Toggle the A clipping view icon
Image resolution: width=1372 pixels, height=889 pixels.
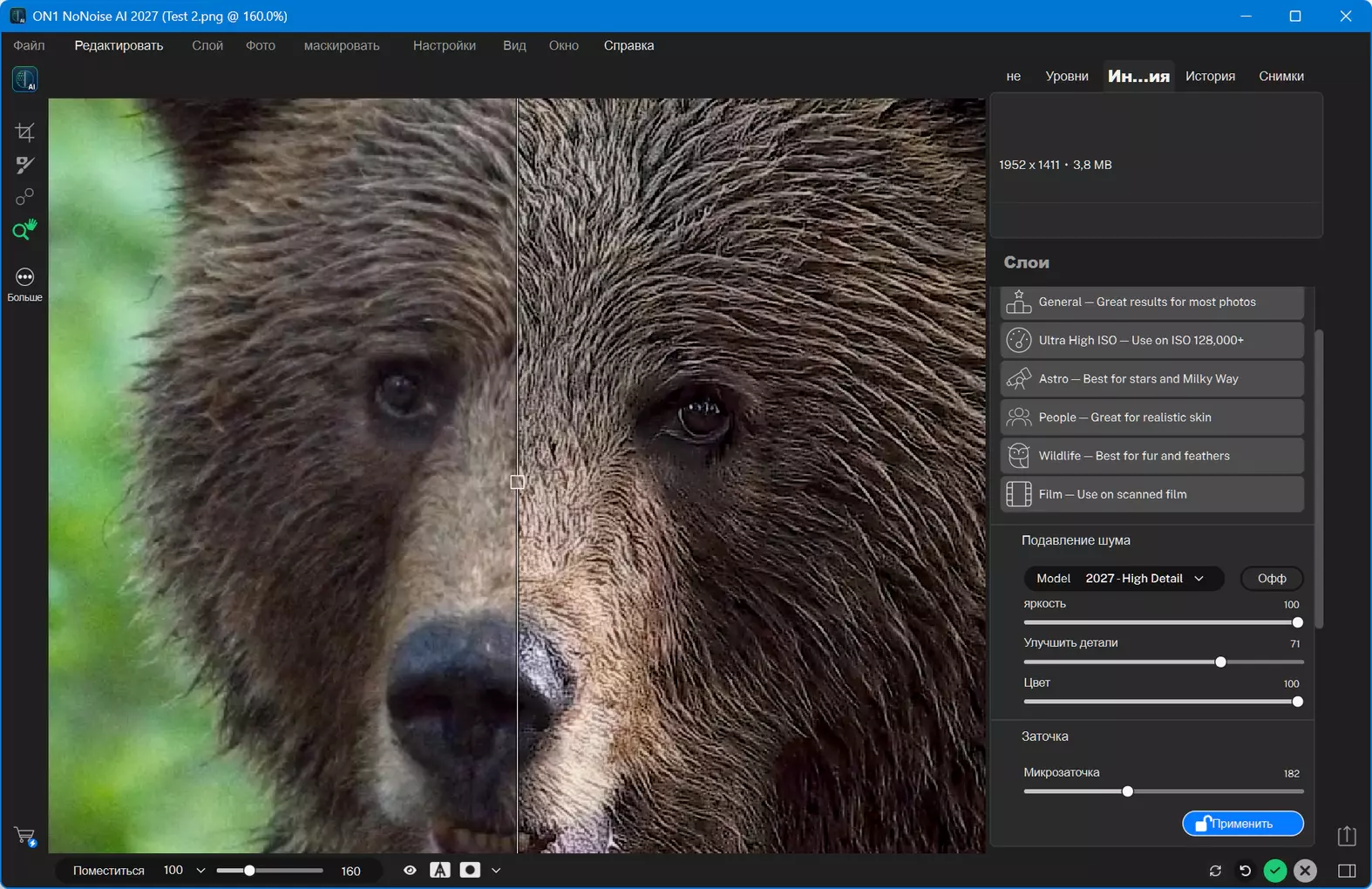[x=440, y=870]
